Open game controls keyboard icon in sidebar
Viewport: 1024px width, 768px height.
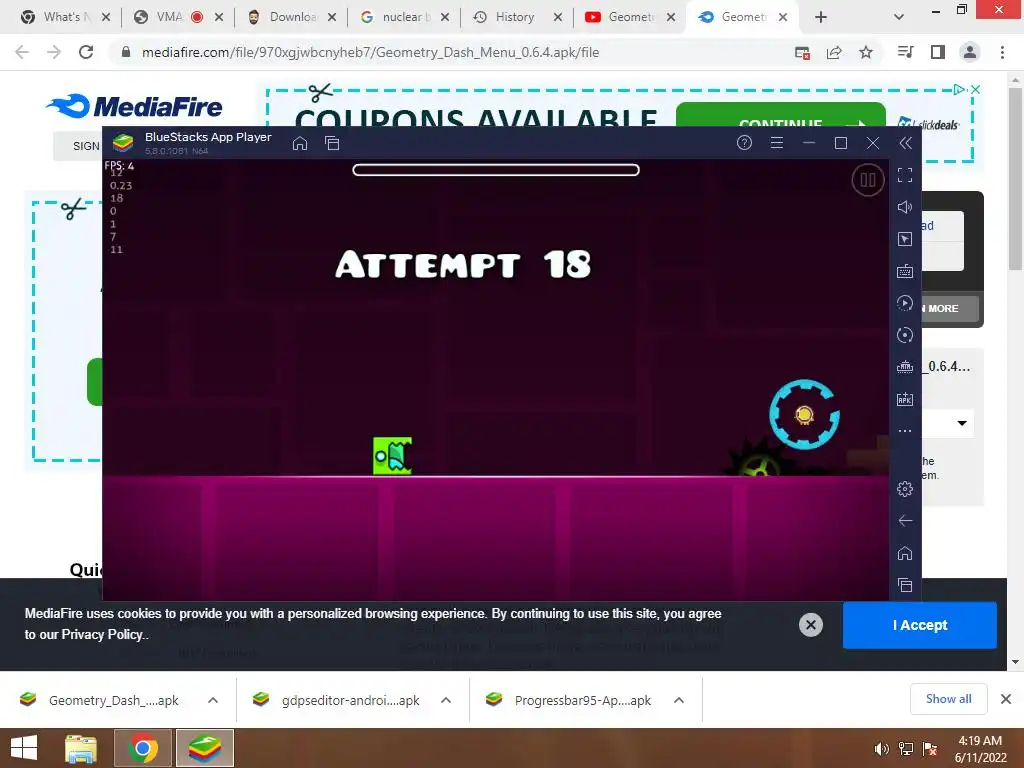tap(904, 271)
